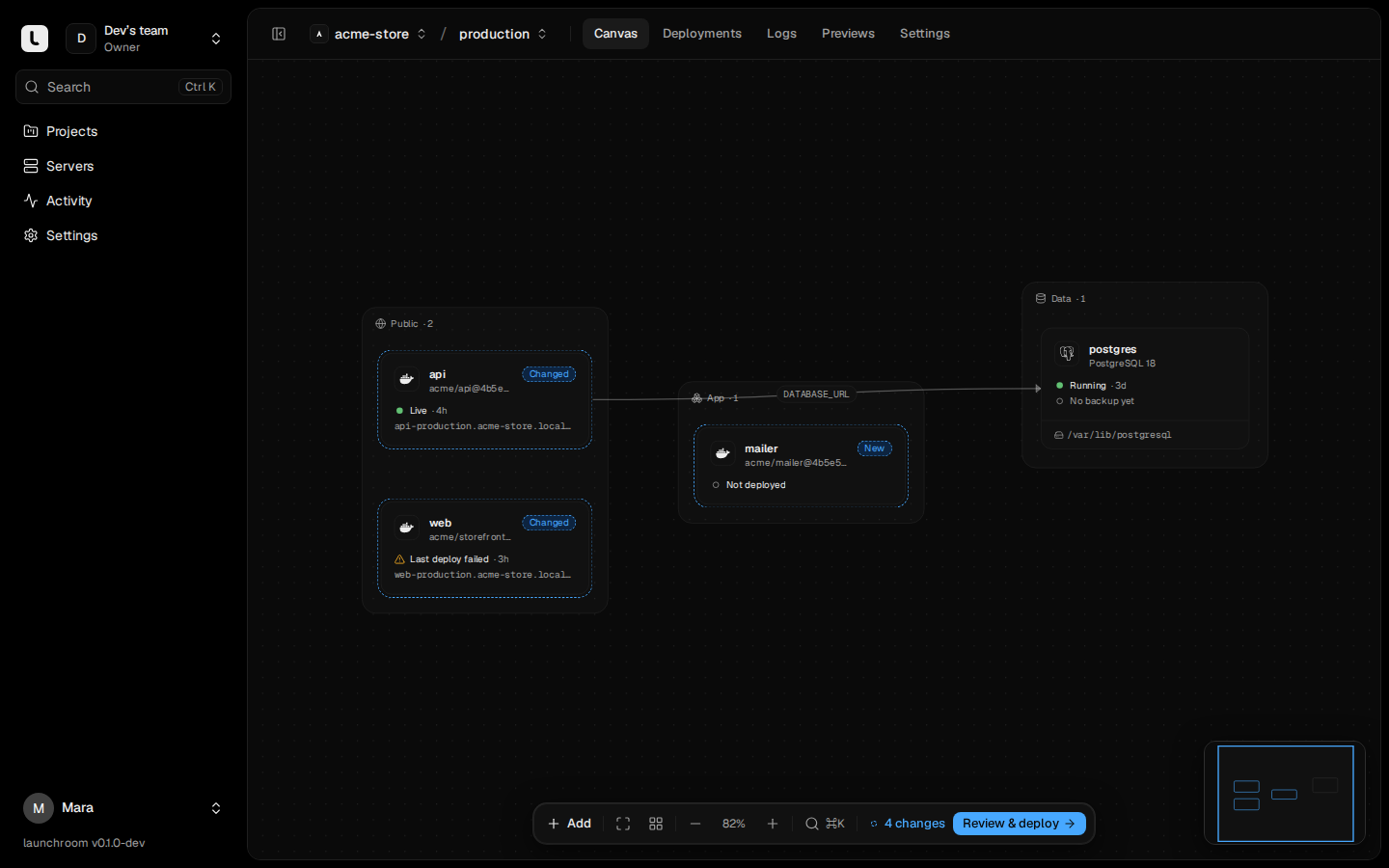The width and height of the screenshot is (1389, 868).
Task: Switch to the Deployments tab
Action: click(702, 34)
